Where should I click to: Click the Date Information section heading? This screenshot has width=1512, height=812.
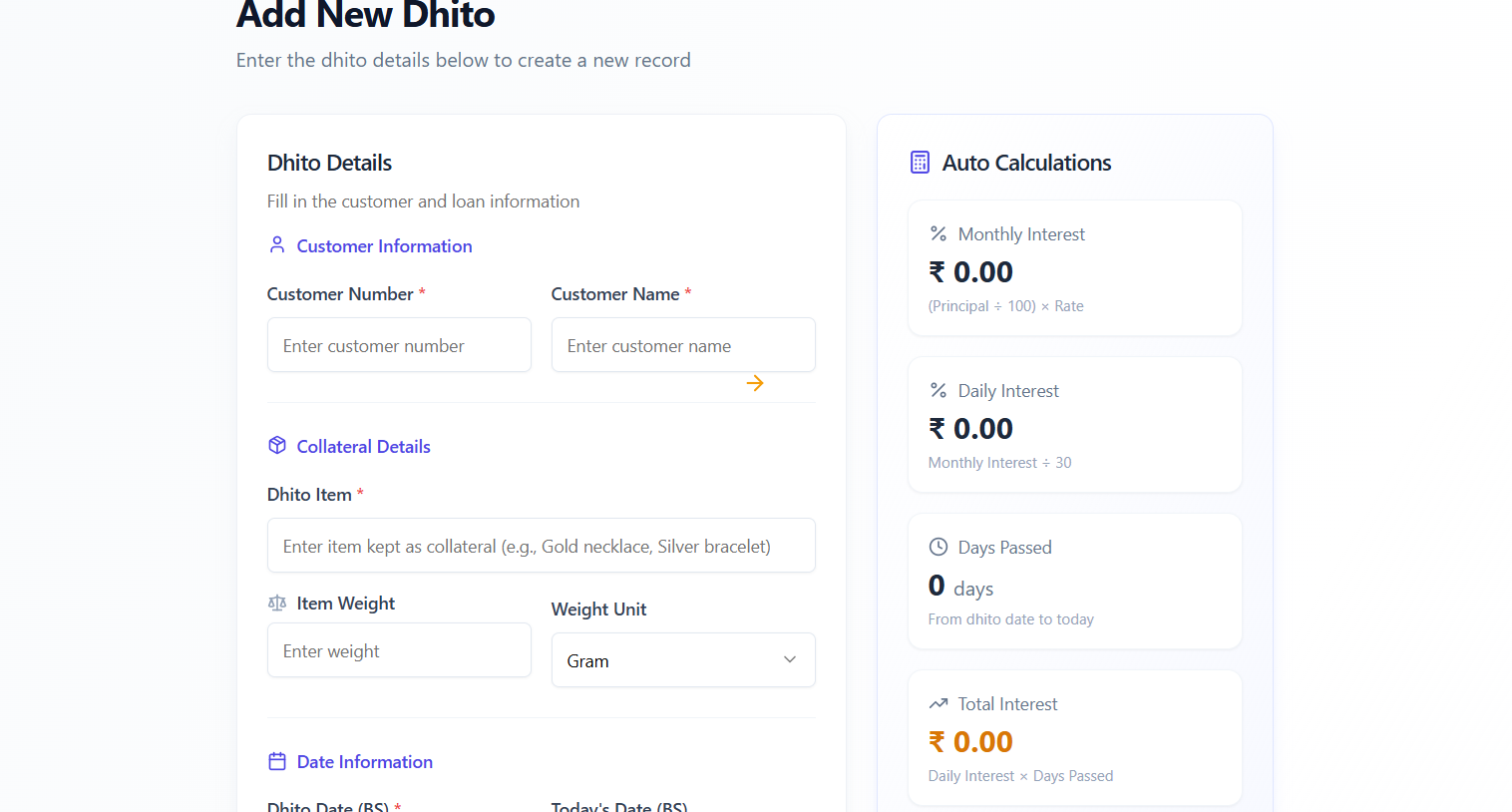point(364,762)
